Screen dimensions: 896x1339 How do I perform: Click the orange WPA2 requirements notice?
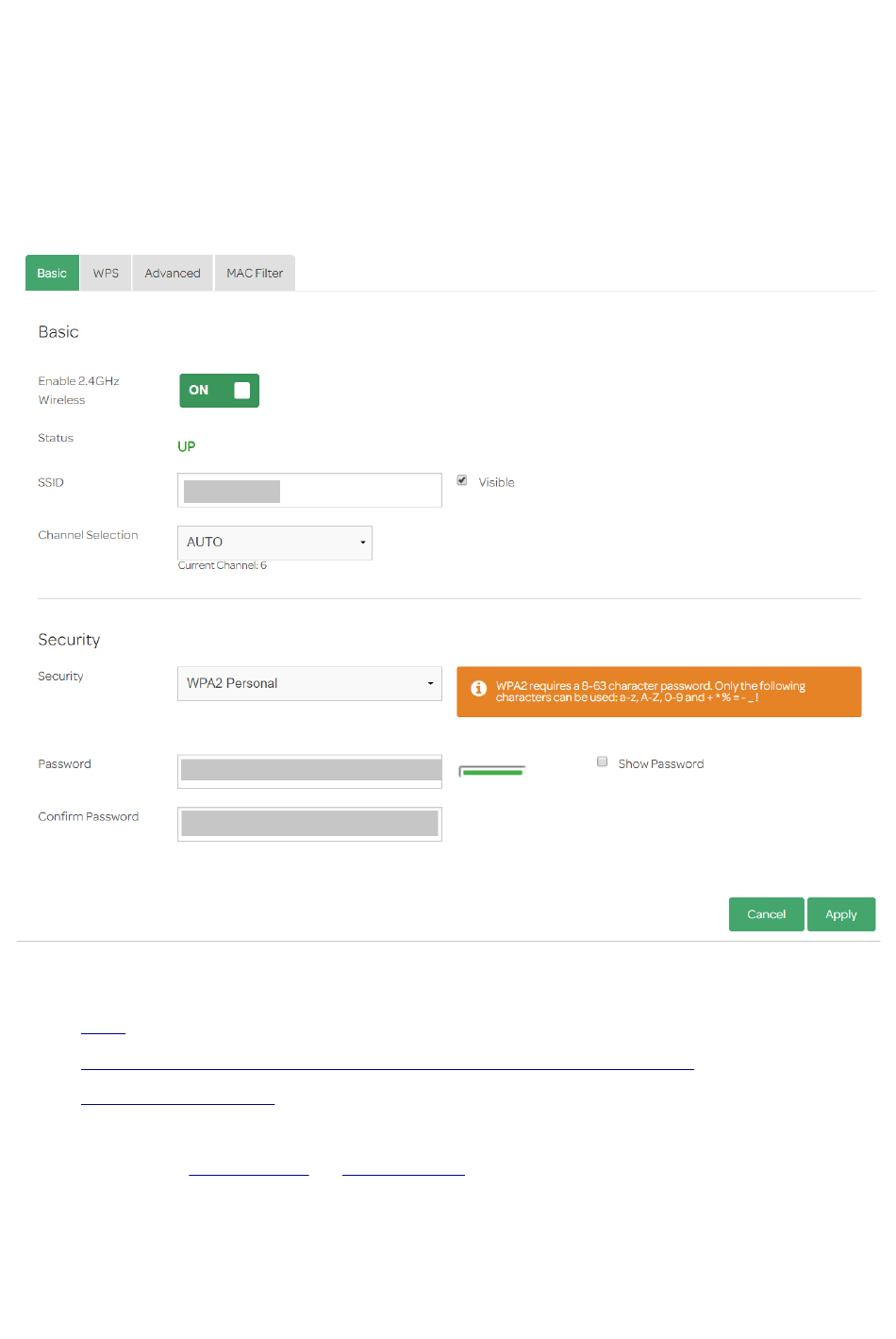(659, 692)
